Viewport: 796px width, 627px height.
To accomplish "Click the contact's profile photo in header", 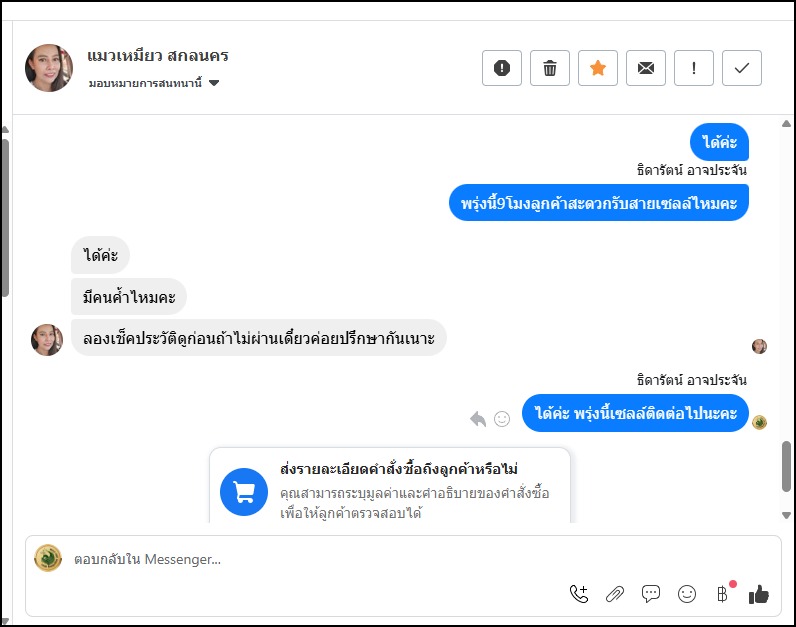I will 49,68.
